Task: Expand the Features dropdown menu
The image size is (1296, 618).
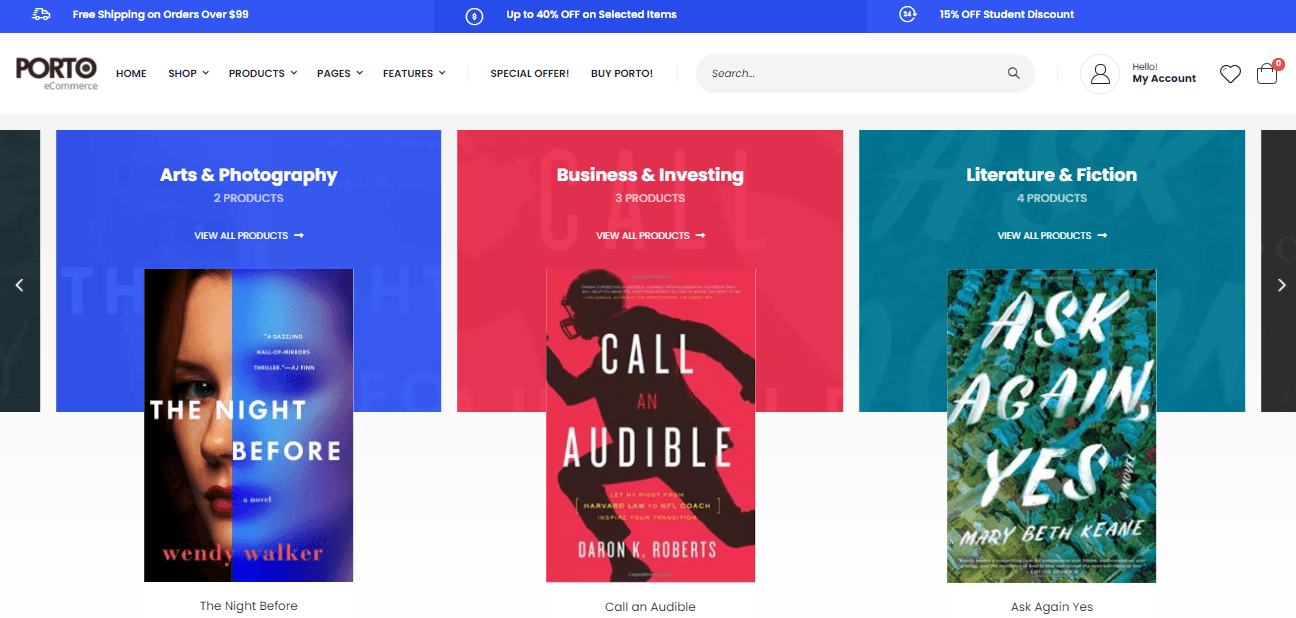Action: click(413, 73)
